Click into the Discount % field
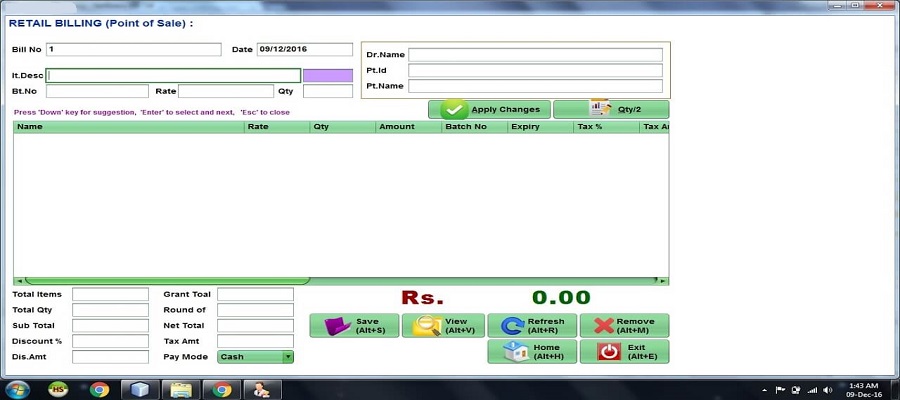900x400 pixels. coord(110,341)
